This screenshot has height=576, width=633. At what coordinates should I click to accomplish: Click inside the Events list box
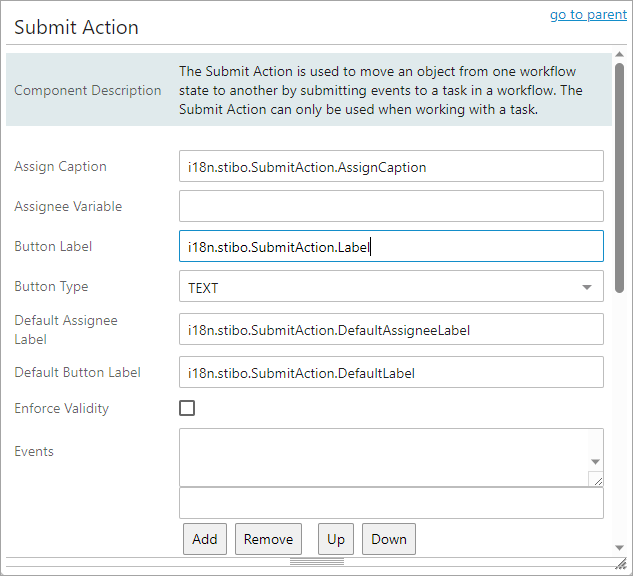coord(380,457)
